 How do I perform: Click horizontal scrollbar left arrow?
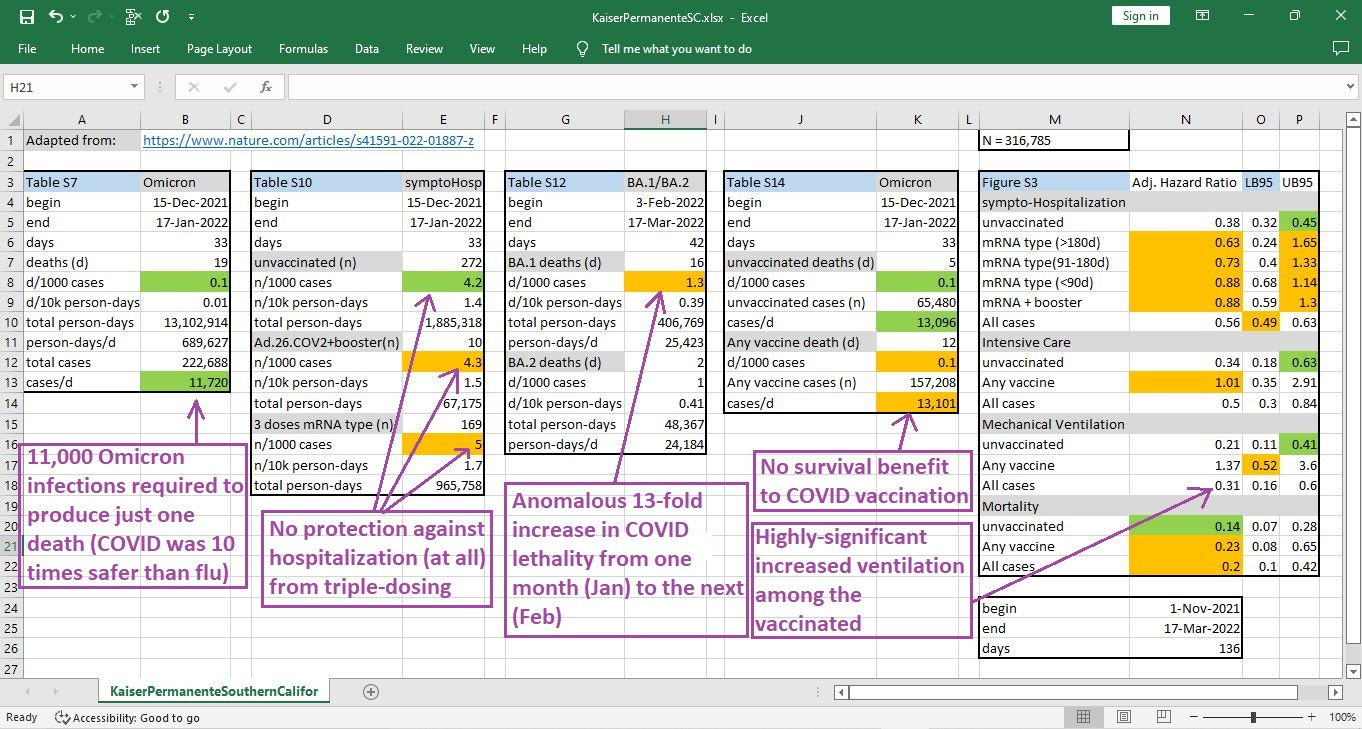pyautogui.click(x=842, y=691)
